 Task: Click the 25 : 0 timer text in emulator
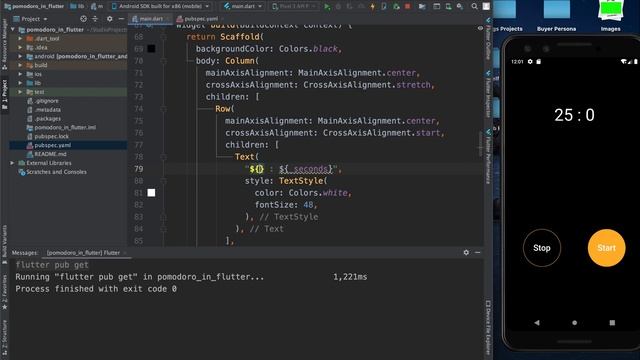click(x=574, y=115)
